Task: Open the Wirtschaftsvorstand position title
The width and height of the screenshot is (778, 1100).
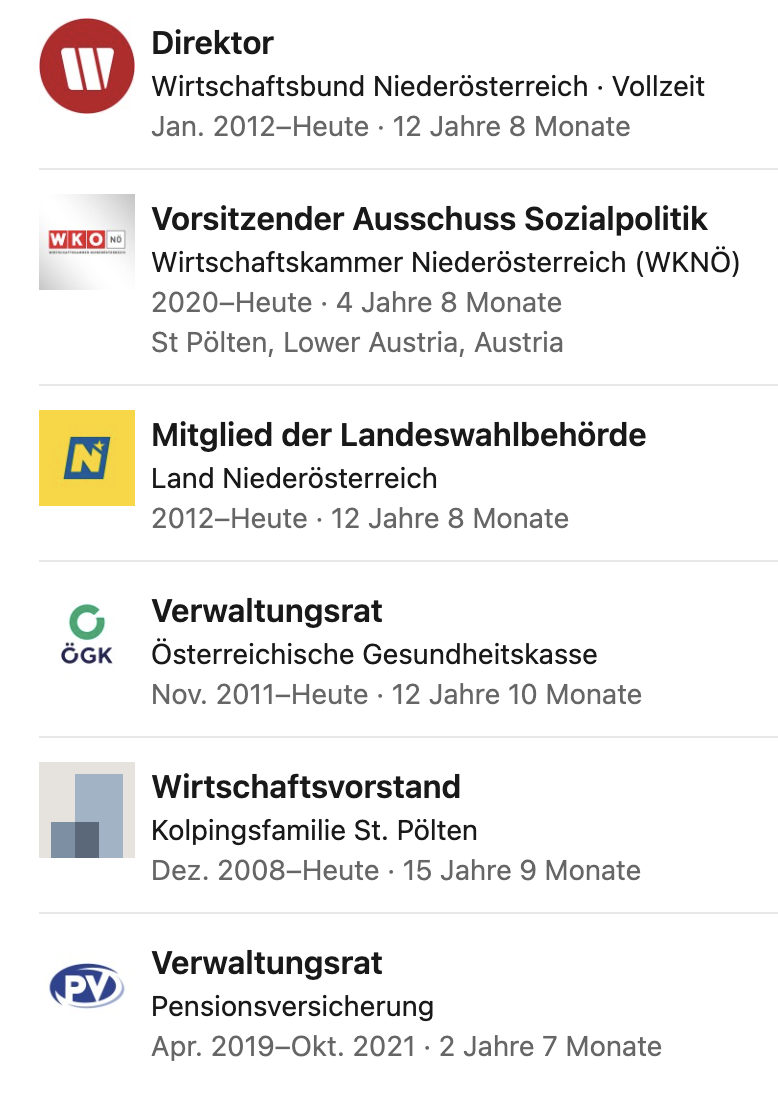Action: [306, 787]
